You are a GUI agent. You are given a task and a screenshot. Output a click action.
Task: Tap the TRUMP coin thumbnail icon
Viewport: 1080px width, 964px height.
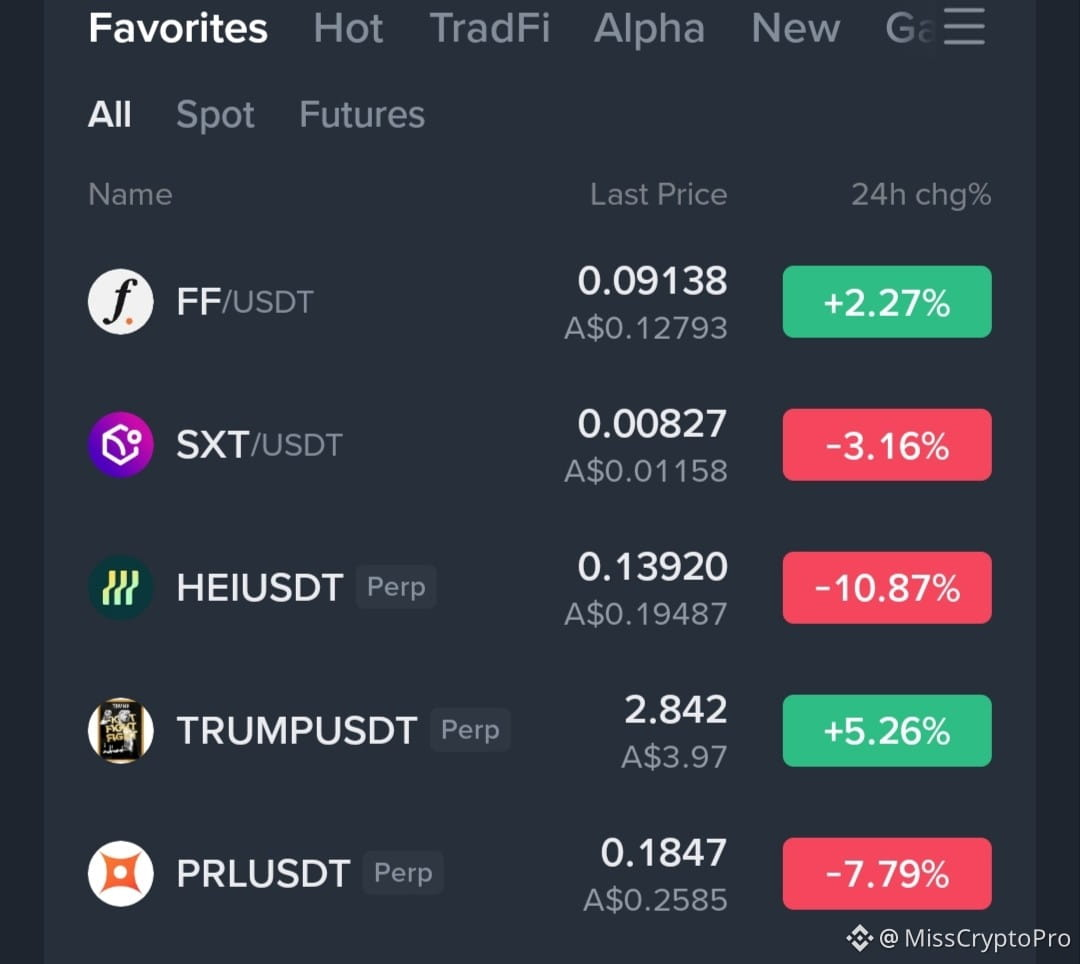coord(121,731)
